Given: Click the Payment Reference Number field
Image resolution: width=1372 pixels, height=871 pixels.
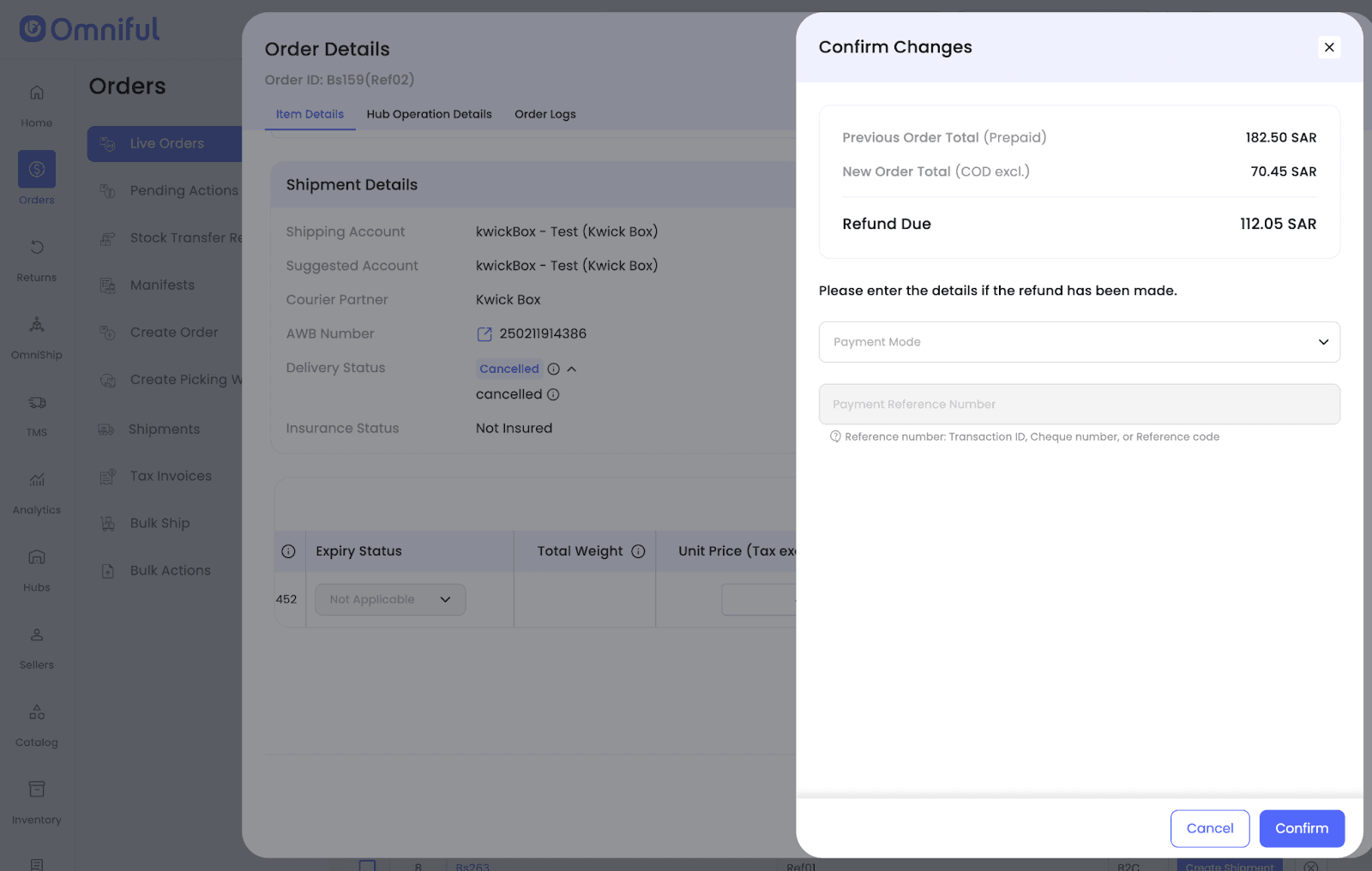Looking at the screenshot, I should click(x=1079, y=404).
